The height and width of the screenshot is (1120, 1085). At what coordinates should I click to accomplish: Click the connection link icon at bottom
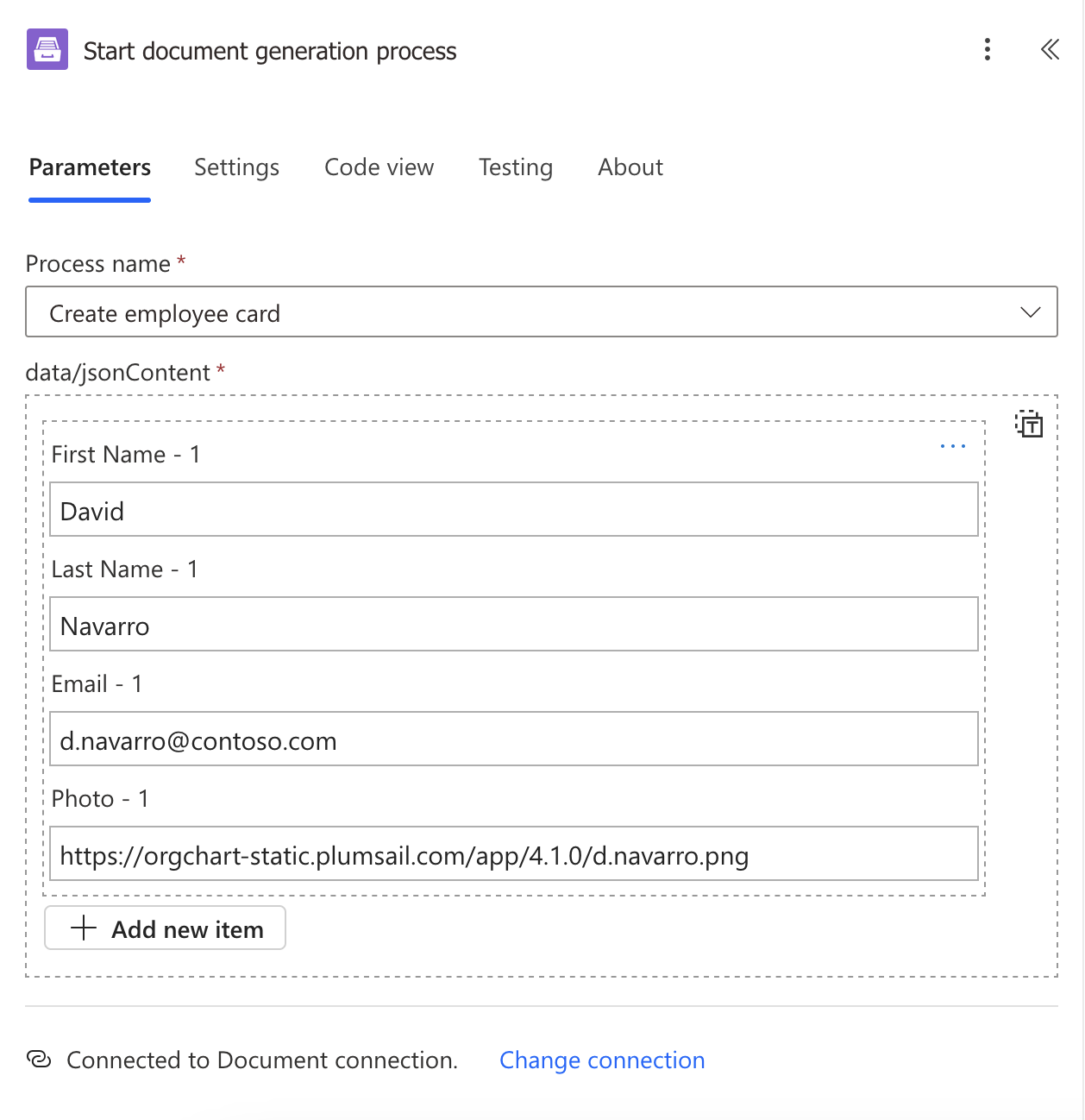tap(40, 1060)
